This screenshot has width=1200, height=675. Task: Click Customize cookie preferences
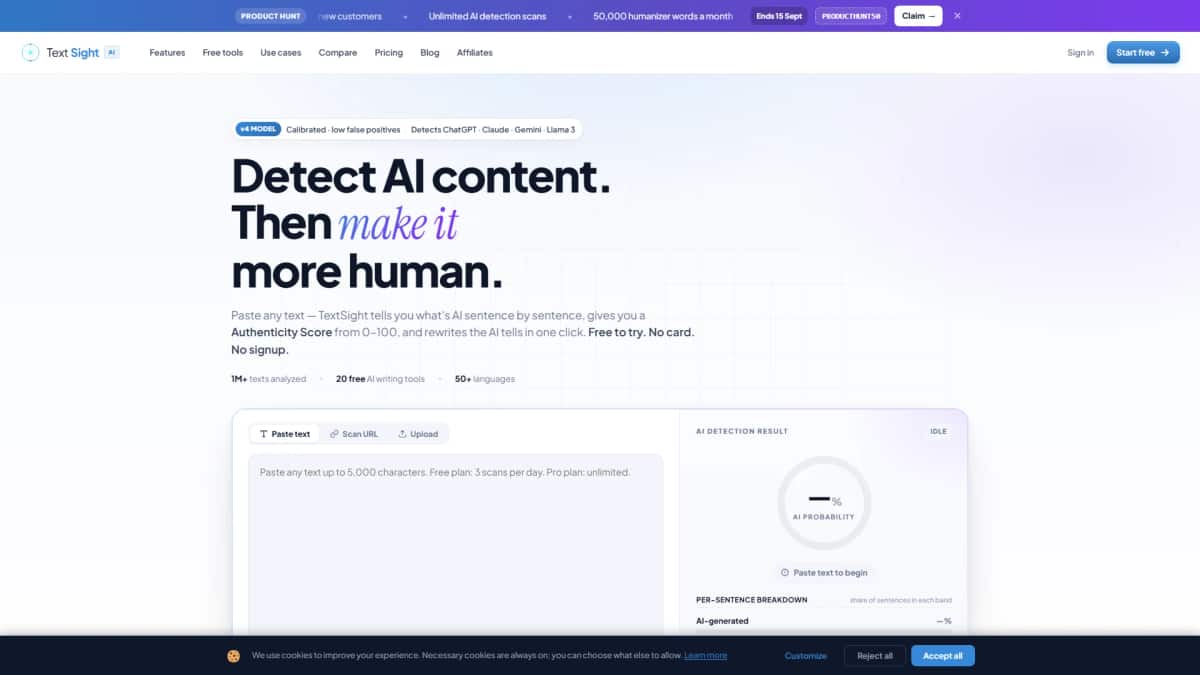point(806,656)
